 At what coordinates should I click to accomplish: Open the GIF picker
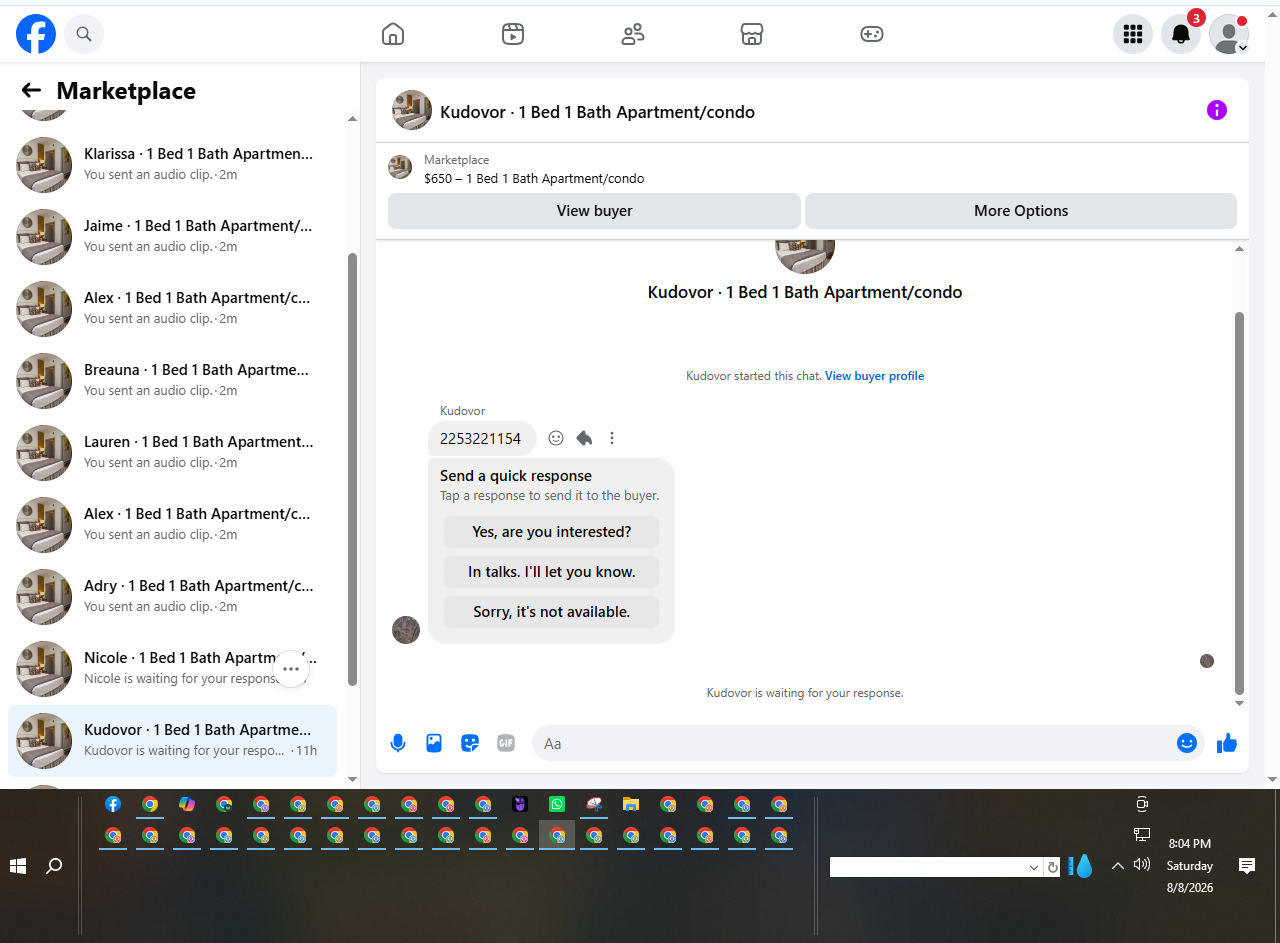click(x=506, y=743)
